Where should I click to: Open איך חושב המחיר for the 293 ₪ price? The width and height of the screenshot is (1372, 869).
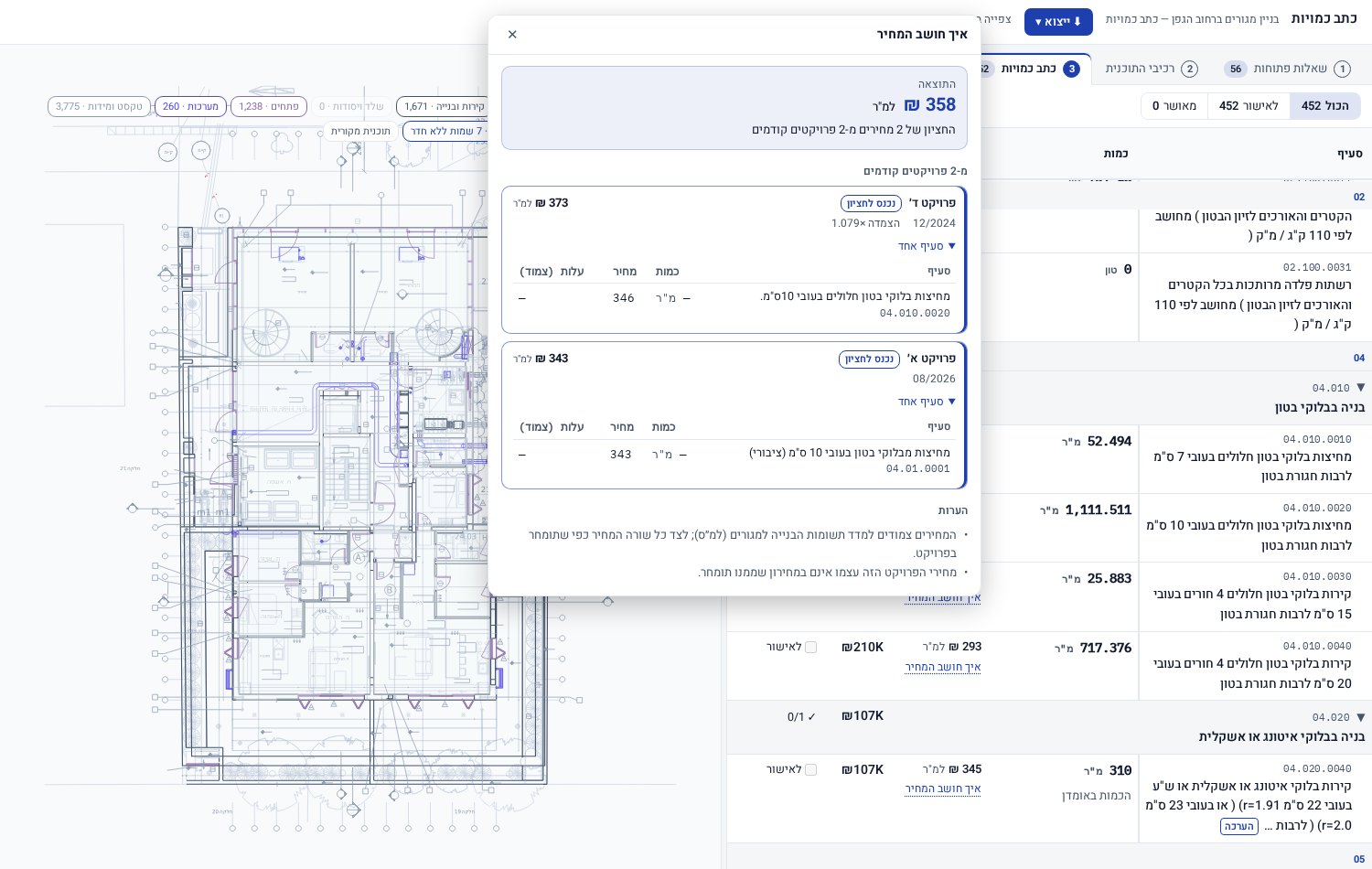tap(942, 667)
